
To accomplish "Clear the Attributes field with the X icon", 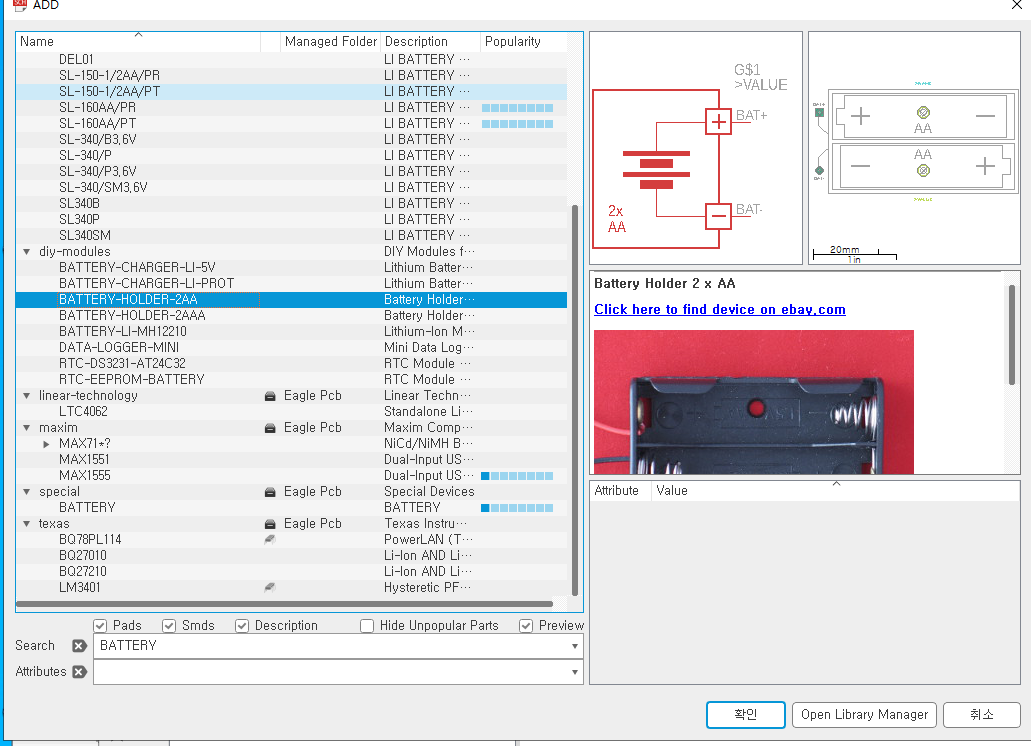I will pos(79,672).
